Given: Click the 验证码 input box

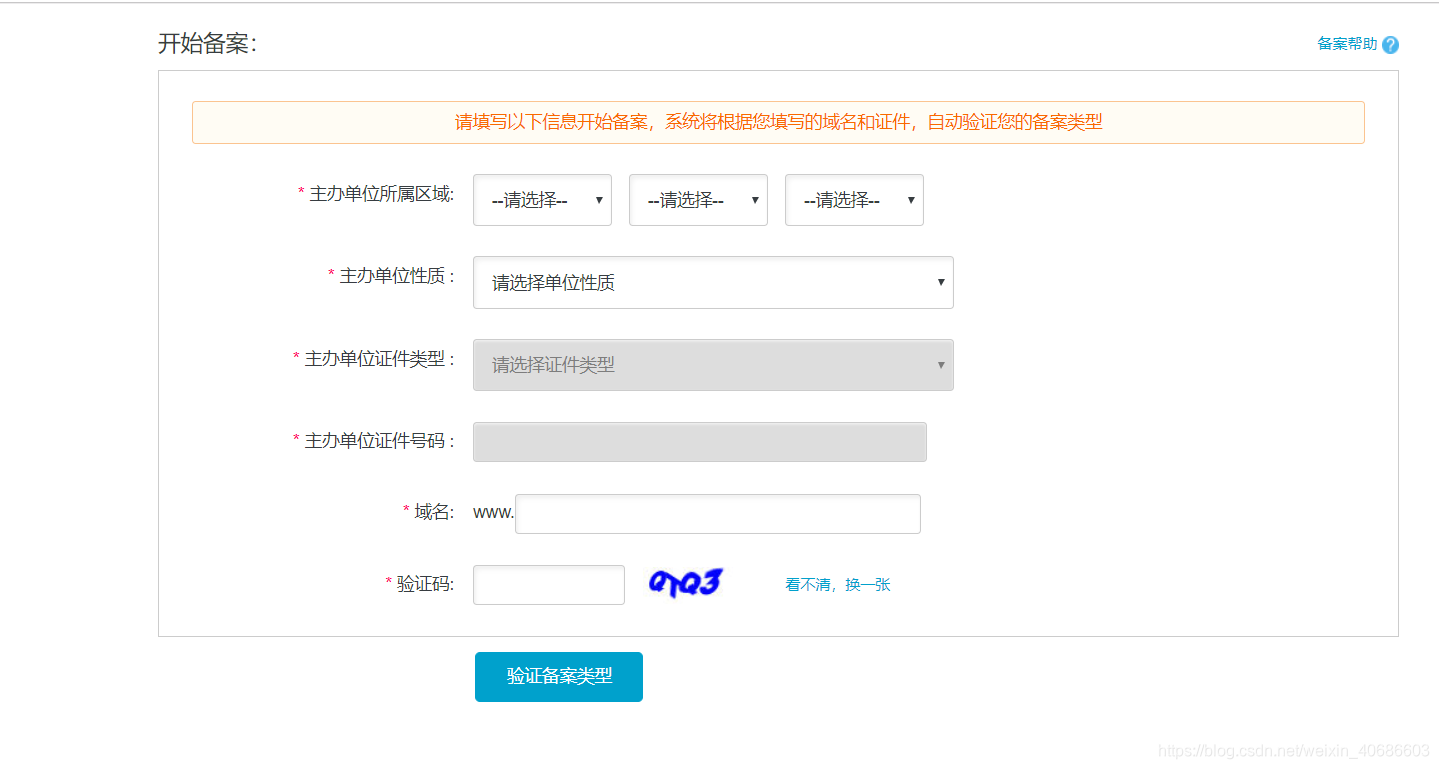Looking at the screenshot, I should [549, 585].
